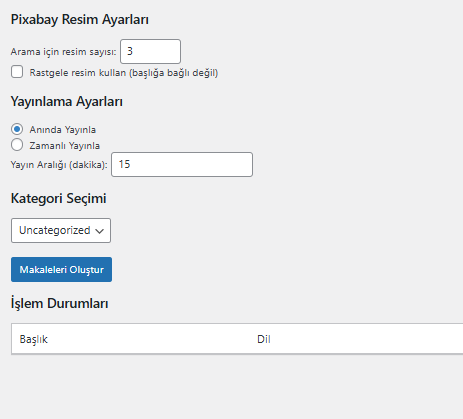
Task: Click the chevron arrow in the category dropdown
Action: 99,231
